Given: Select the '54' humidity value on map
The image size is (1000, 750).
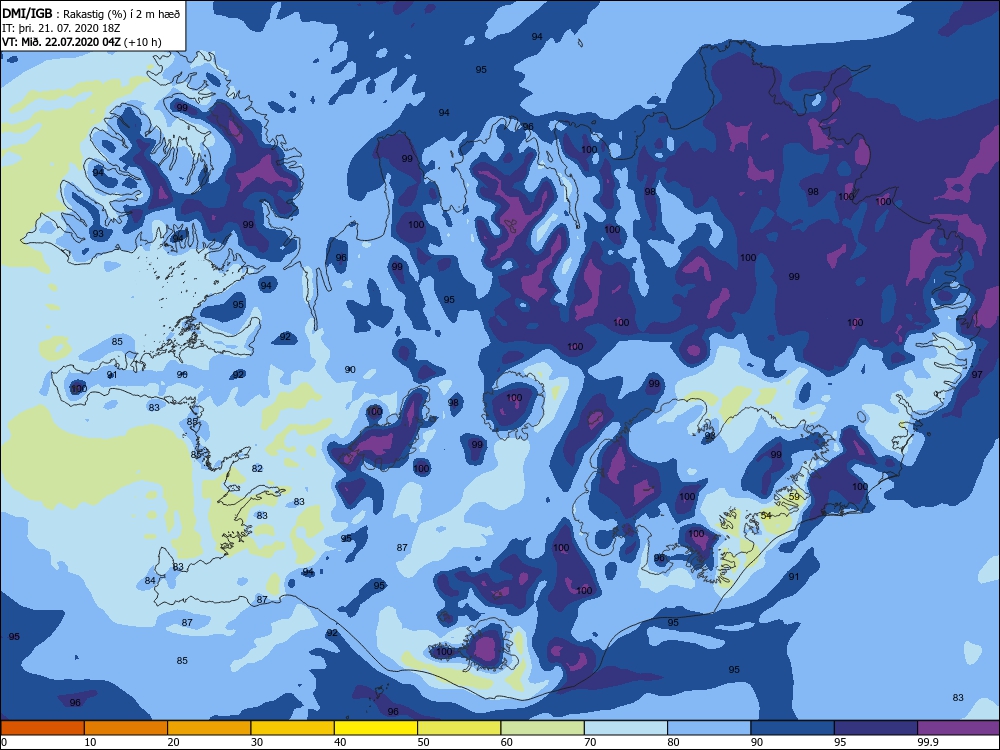Looking at the screenshot, I should coord(766,515).
